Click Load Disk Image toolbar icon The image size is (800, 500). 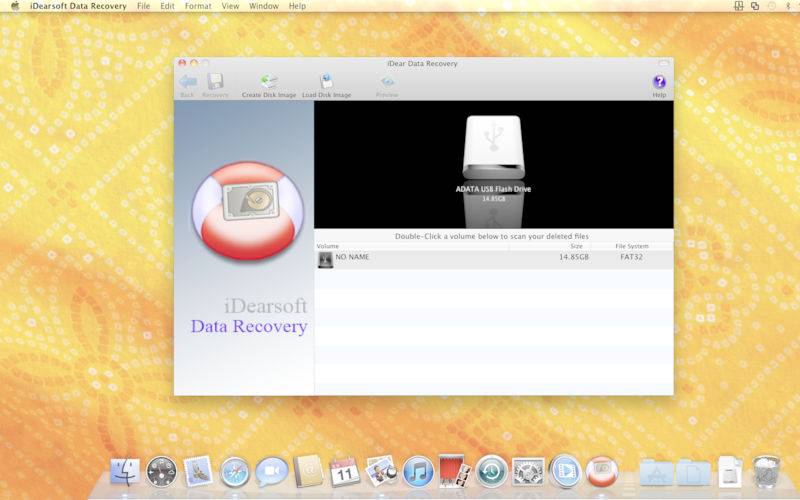click(x=327, y=82)
